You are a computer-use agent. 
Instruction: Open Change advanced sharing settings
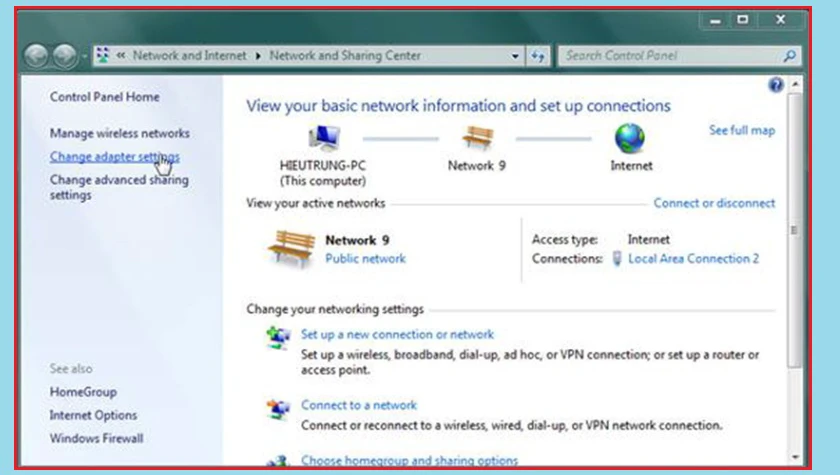click(119, 187)
